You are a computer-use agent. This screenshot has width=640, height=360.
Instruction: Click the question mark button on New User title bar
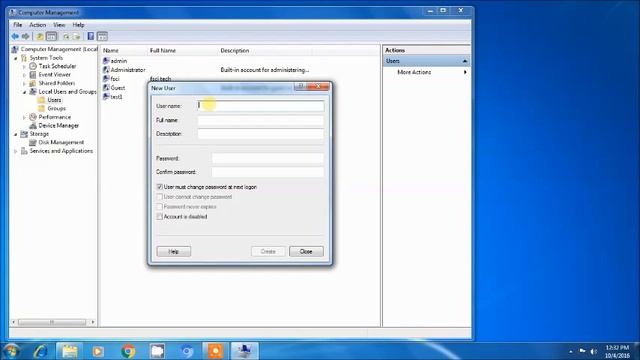(300, 87)
